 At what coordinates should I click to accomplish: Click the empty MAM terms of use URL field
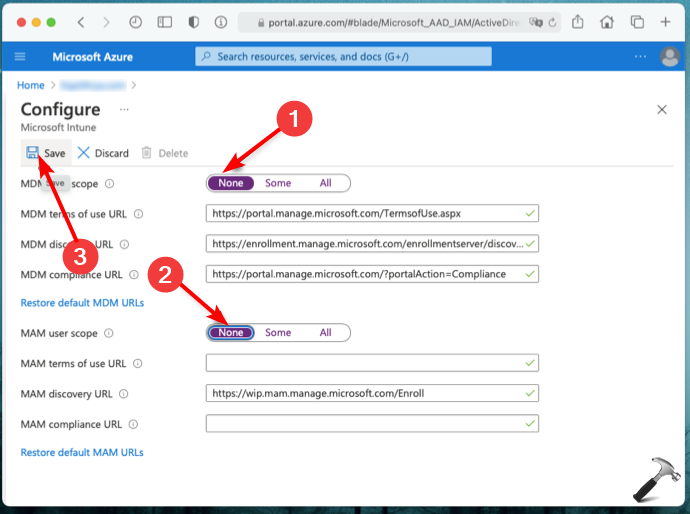pos(372,363)
